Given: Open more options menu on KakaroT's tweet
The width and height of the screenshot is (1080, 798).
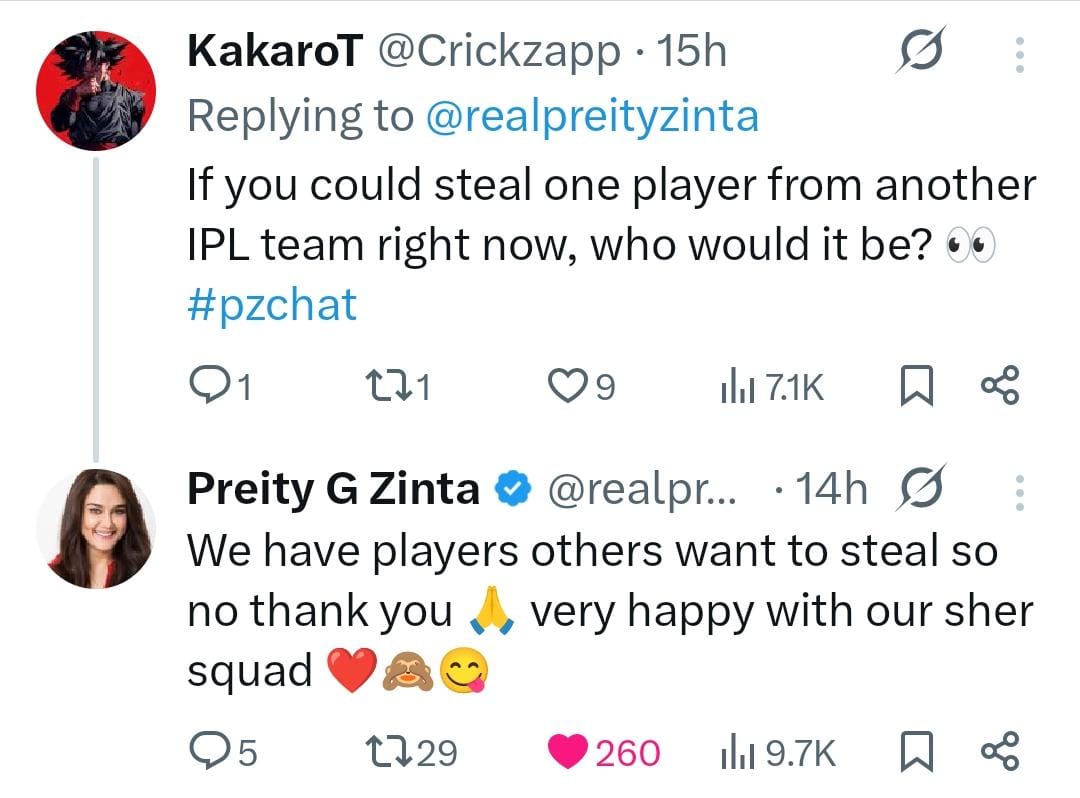Looking at the screenshot, I should pyautogui.click(x=1019, y=55).
